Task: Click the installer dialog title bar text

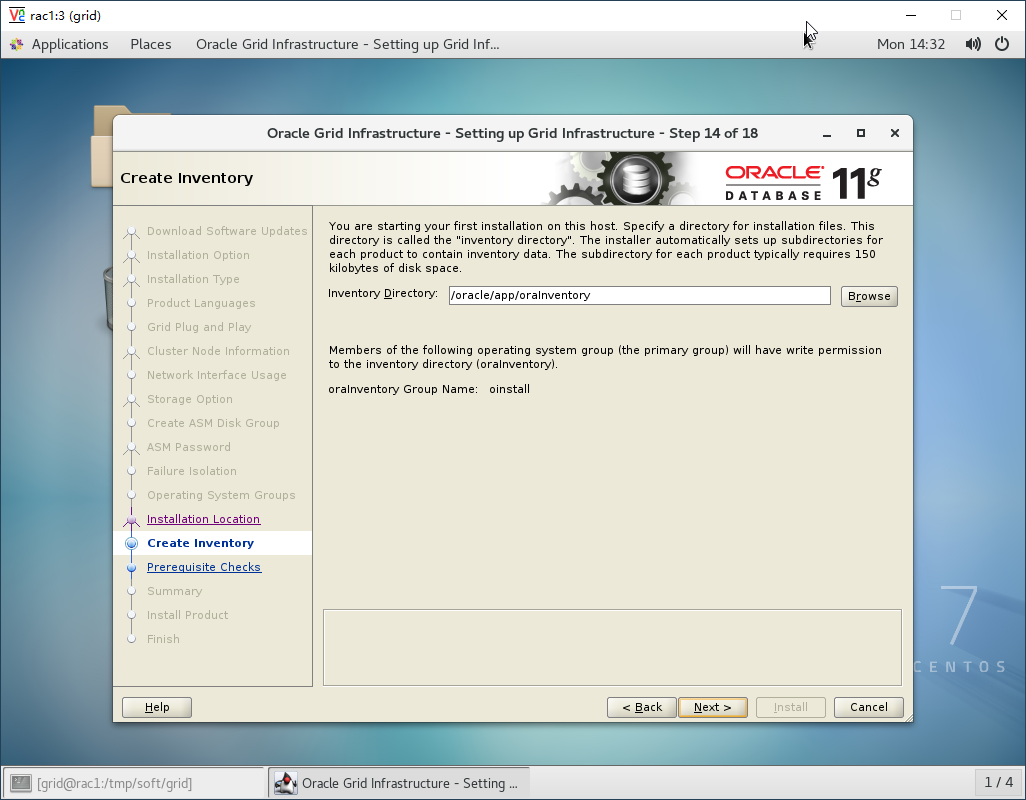Action: click(x=512, y=133)
